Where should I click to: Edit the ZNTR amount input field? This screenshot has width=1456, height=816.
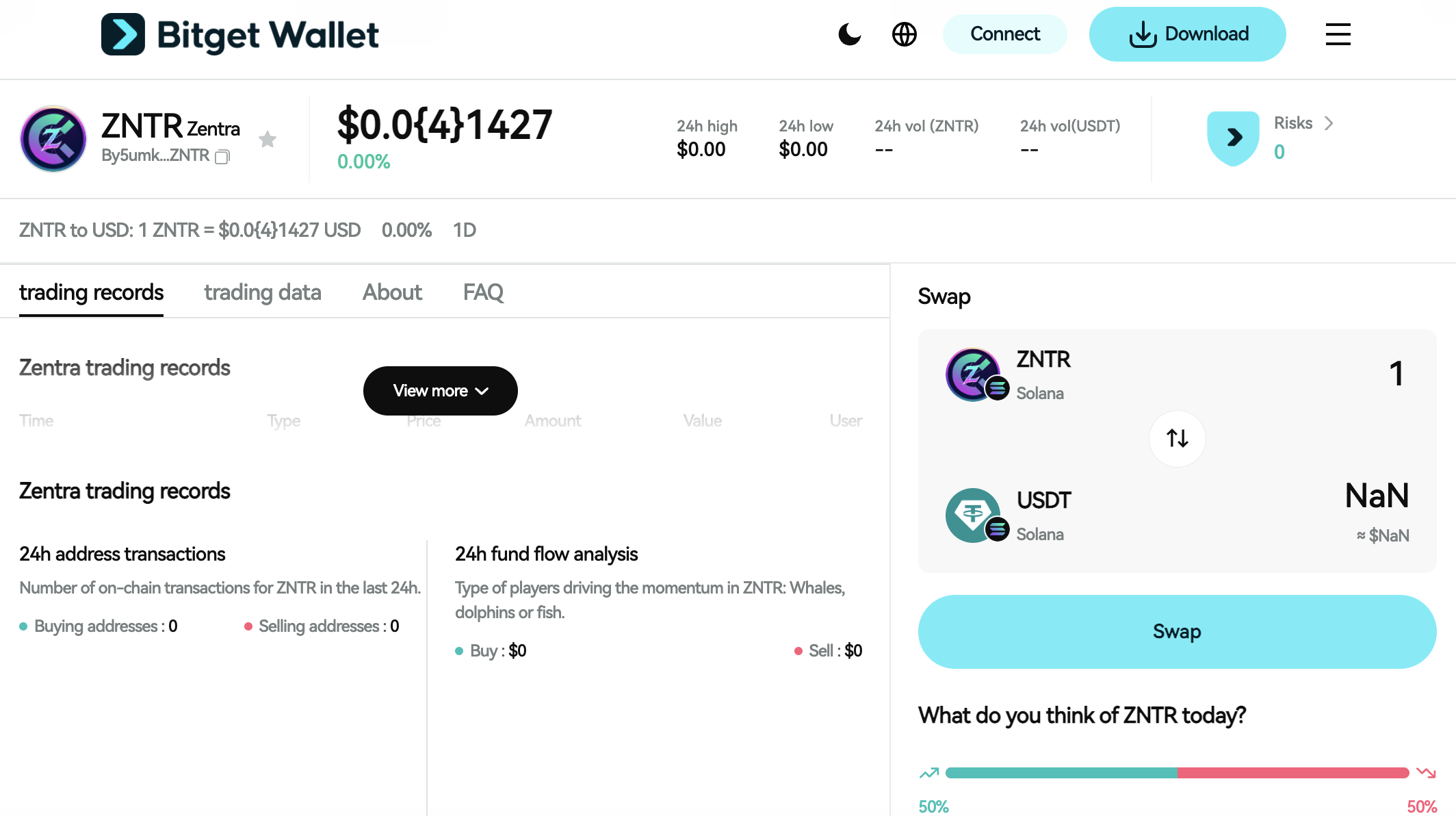tap(1396, 374)
